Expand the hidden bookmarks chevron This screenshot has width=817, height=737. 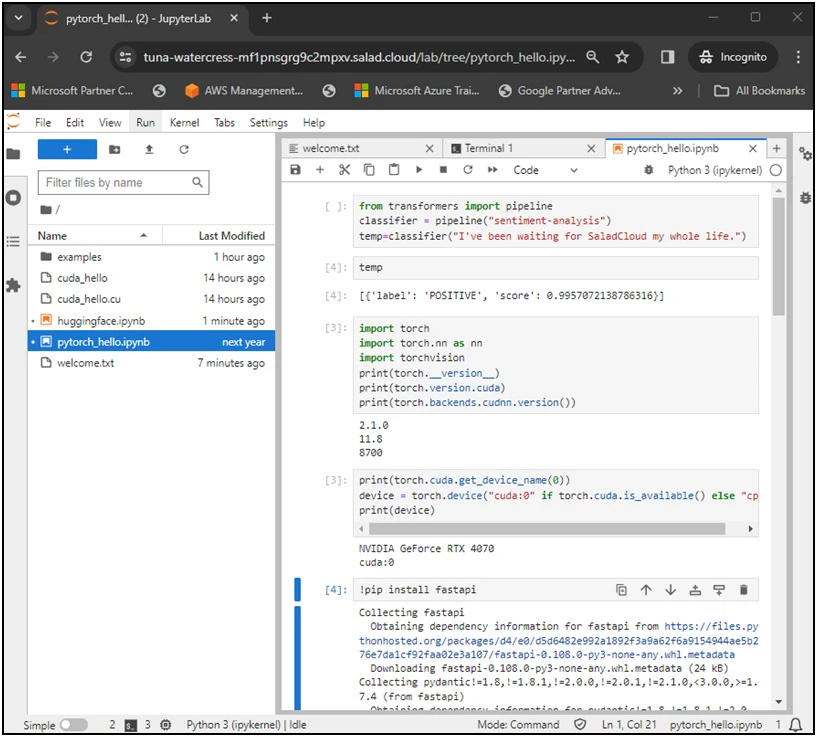pos(677,91)
